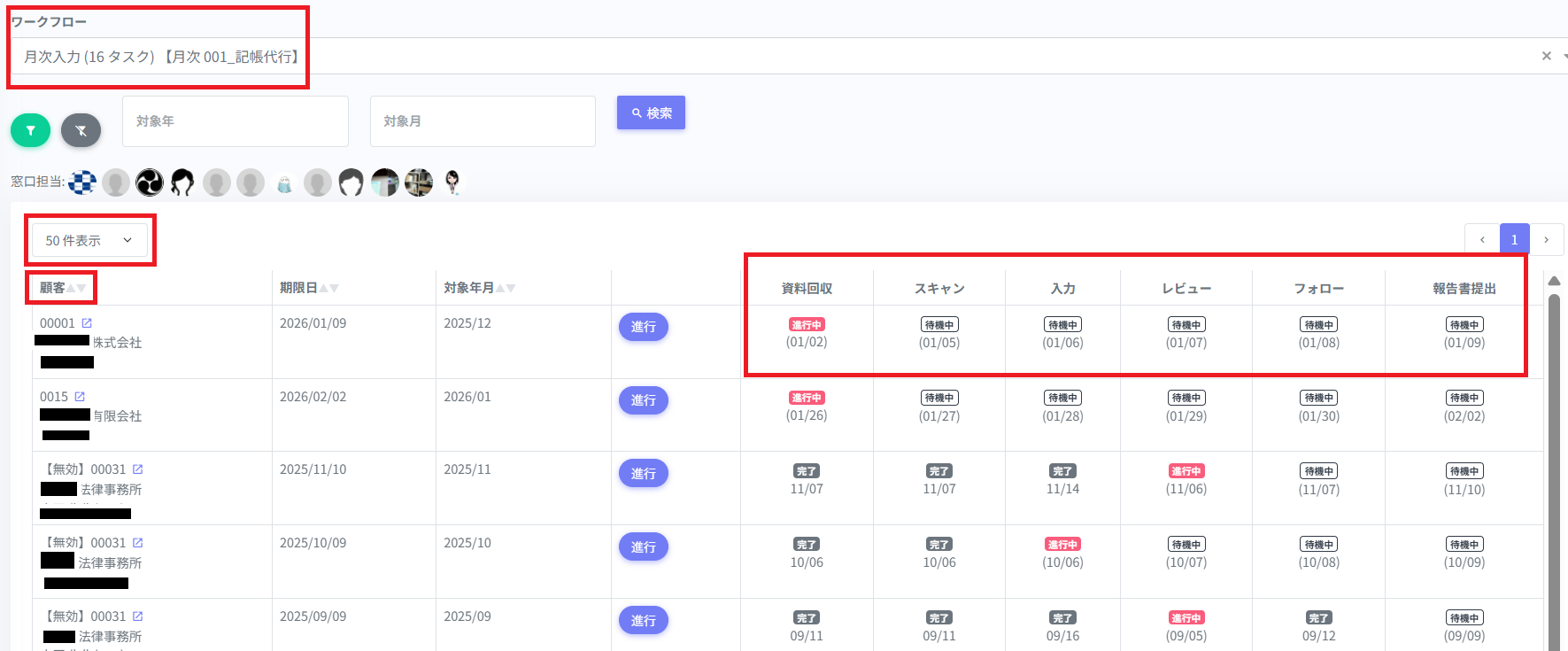
Task: Click the 検索 search button
Action: click(x=651, y=113)
